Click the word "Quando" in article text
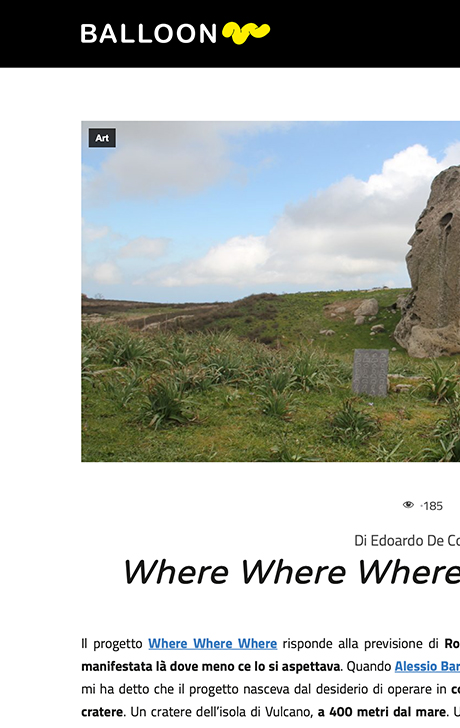This screenshot has height=728, width=460. (x=369, y=666)
